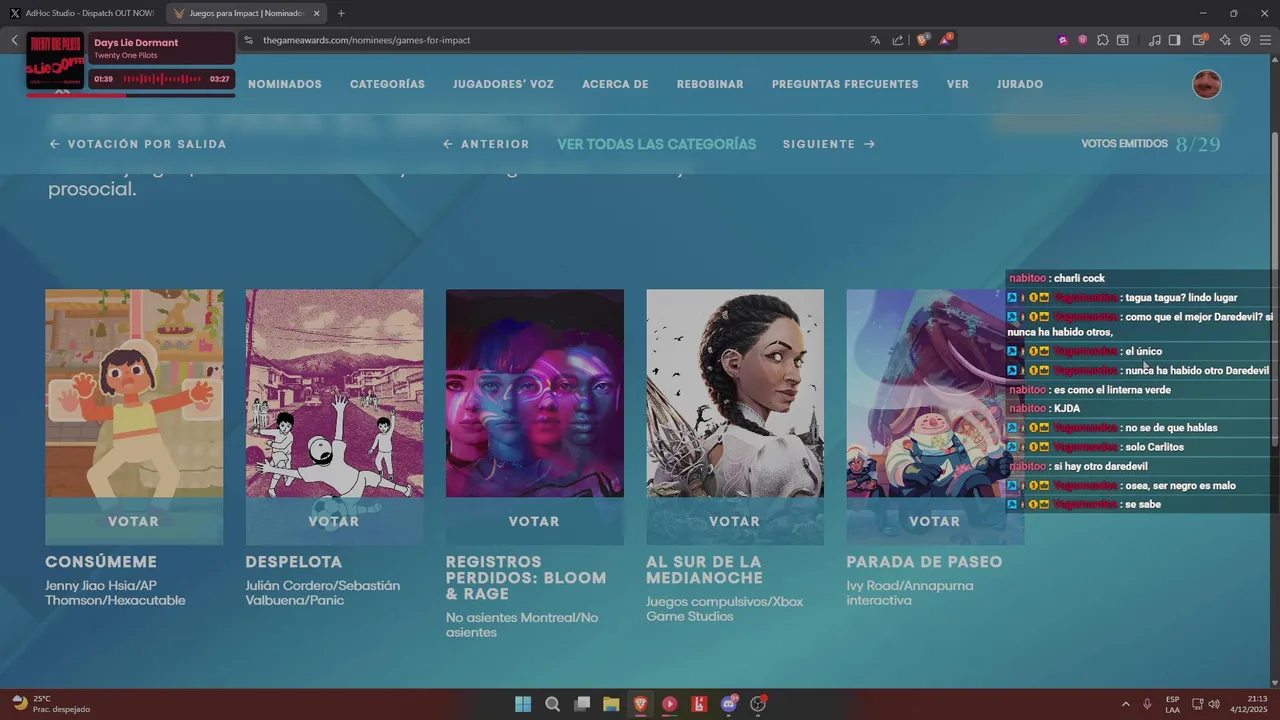Viewport: 1280px width, 720px height.
Task: Seek in Days Lie Dormant waveform
Action: coord(161,79)
